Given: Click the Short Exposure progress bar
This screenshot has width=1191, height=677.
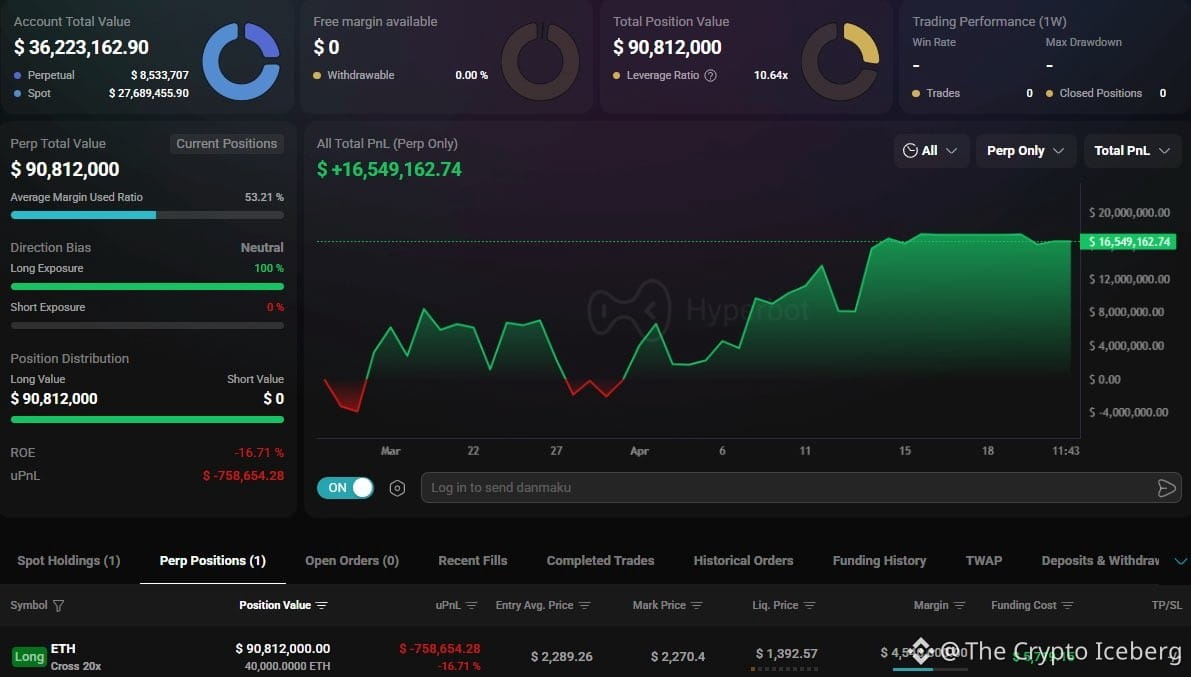Looking at the screenshot, I should (x=147, y=325).
